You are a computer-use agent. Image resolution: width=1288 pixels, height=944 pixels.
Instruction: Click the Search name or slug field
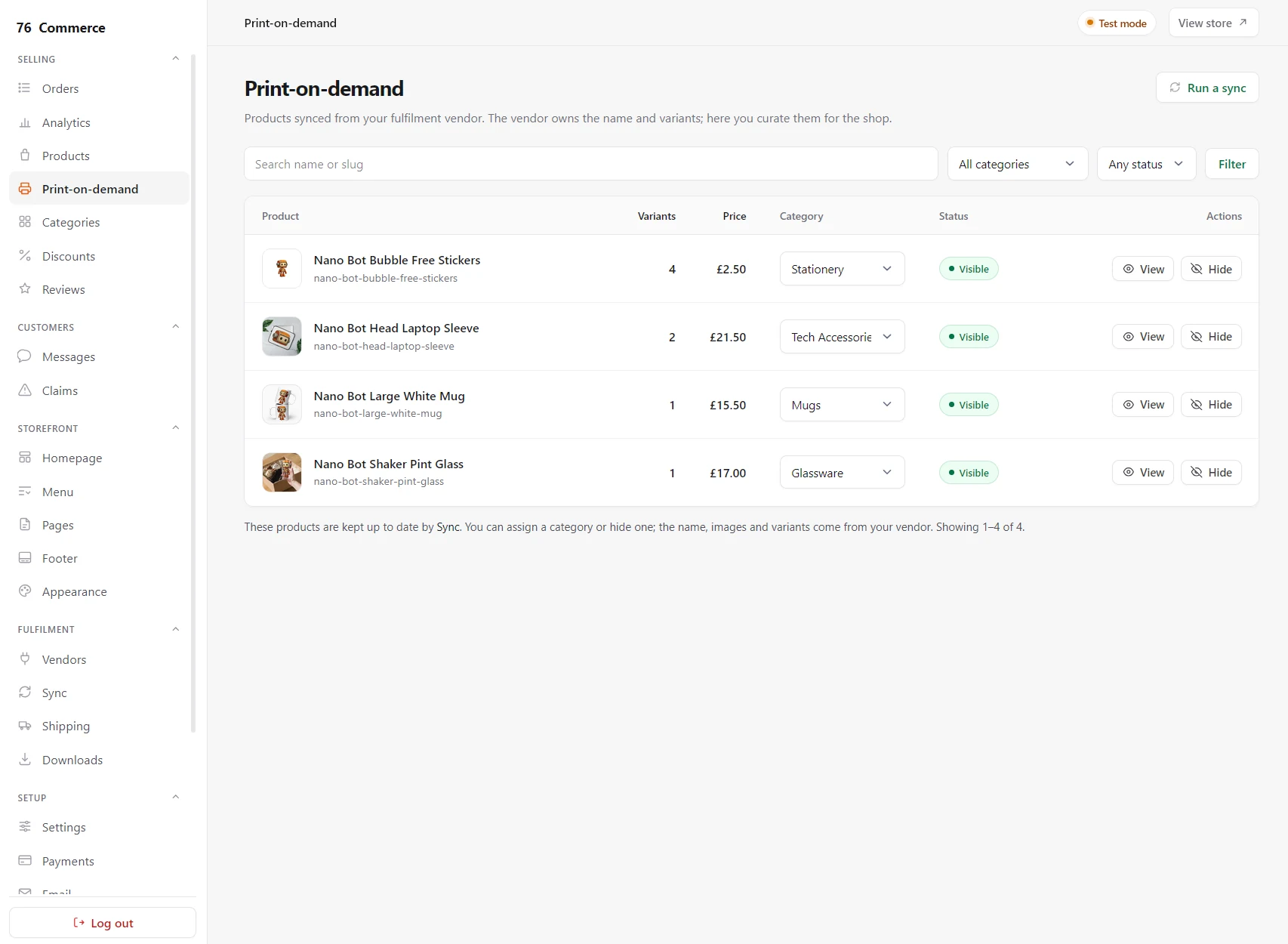point(591,164)
